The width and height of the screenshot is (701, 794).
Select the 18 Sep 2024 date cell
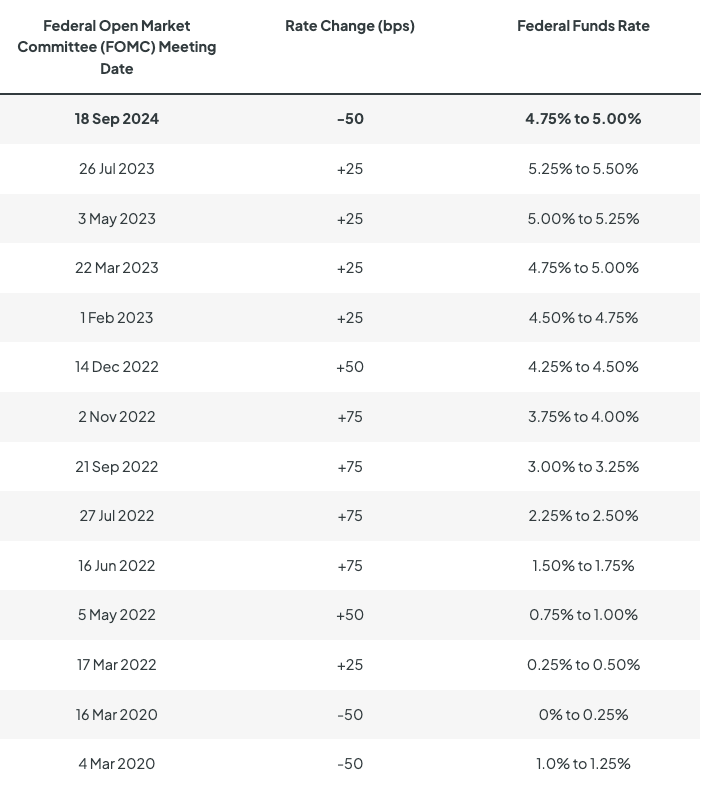117,119
